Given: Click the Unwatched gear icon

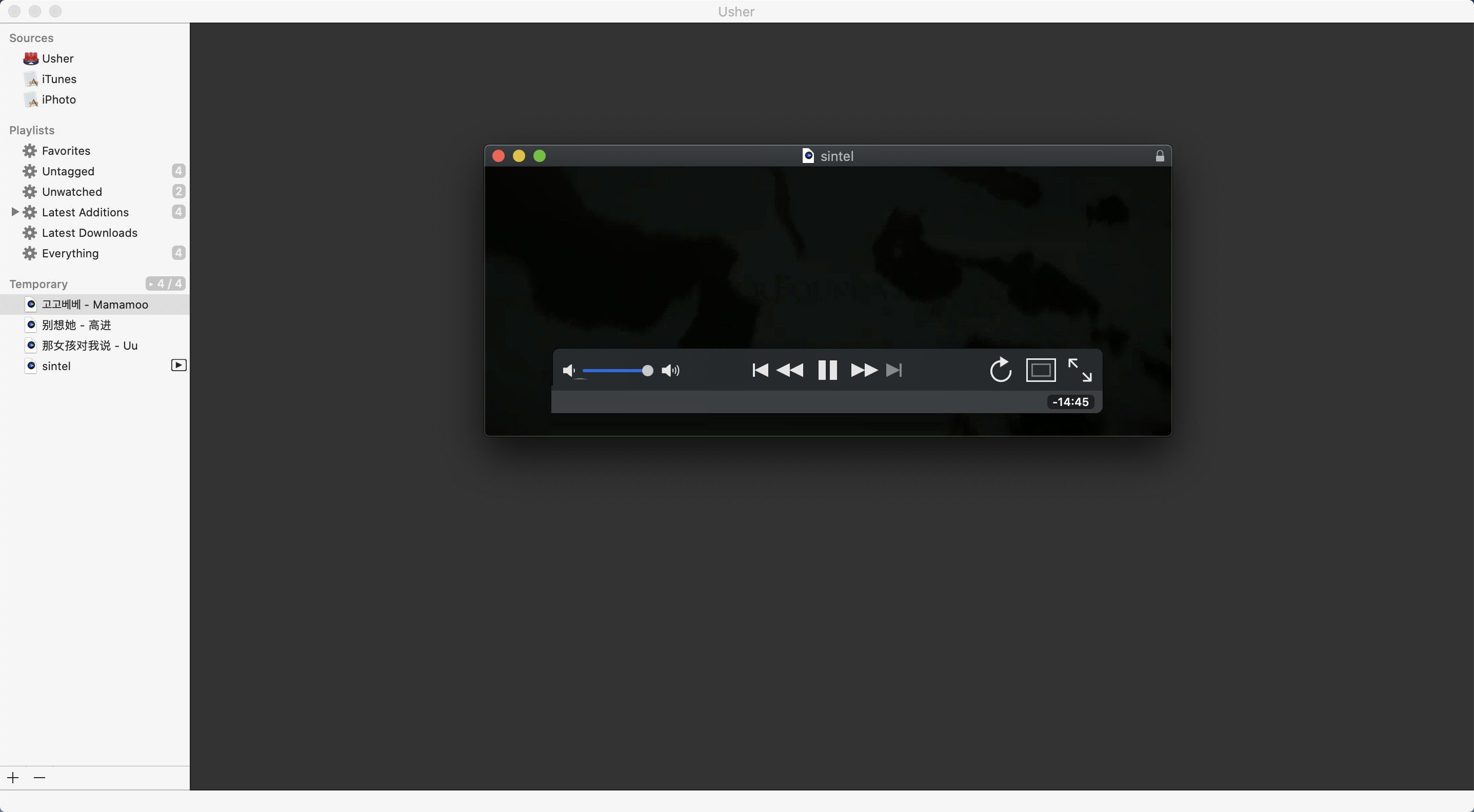Looking at the screenshot, I should 30,192.
